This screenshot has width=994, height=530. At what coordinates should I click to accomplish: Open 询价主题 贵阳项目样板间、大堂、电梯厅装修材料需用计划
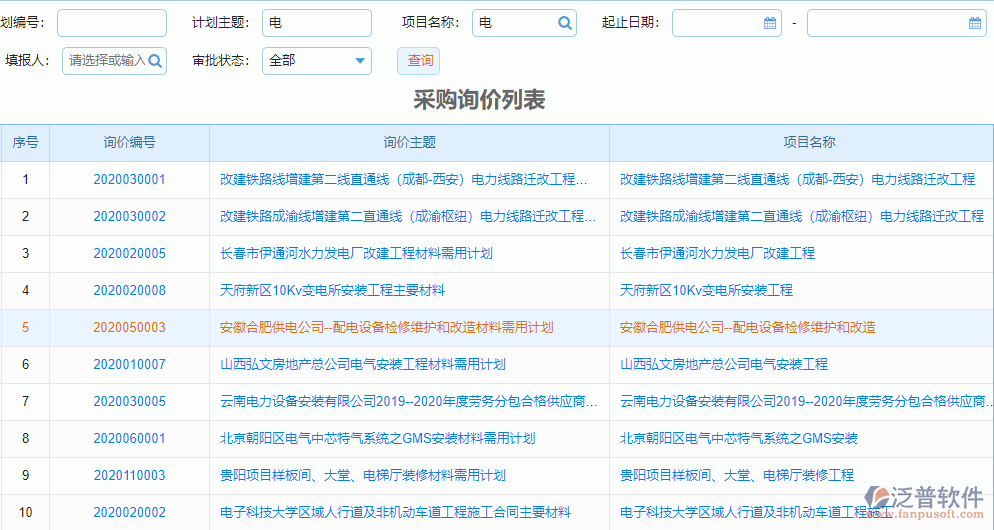tap(363, 475)
